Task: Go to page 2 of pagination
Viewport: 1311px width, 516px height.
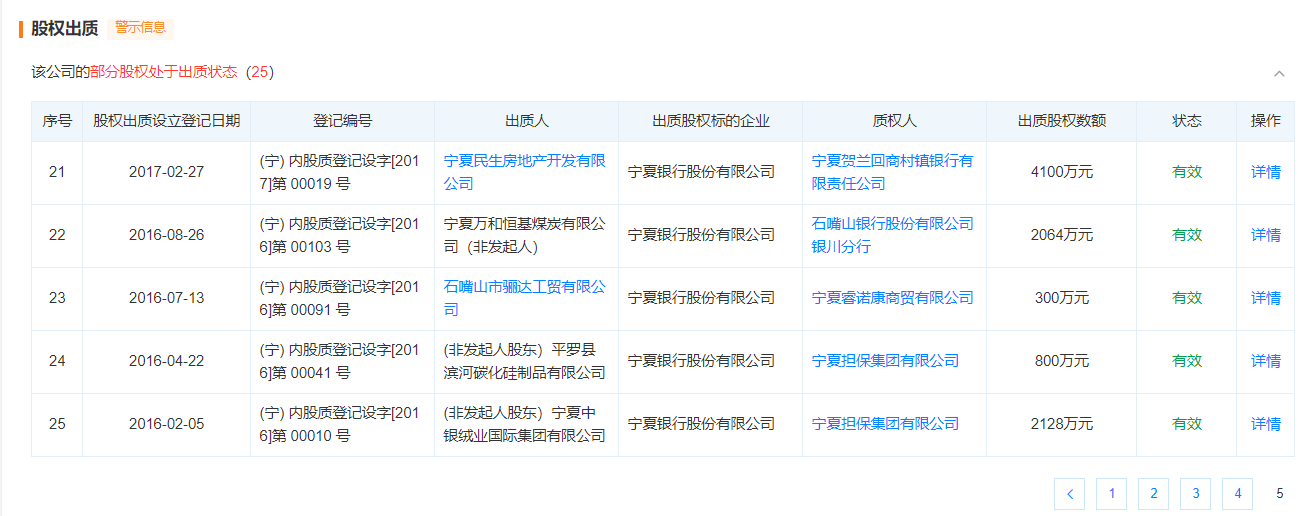Action: point(1153,493)
